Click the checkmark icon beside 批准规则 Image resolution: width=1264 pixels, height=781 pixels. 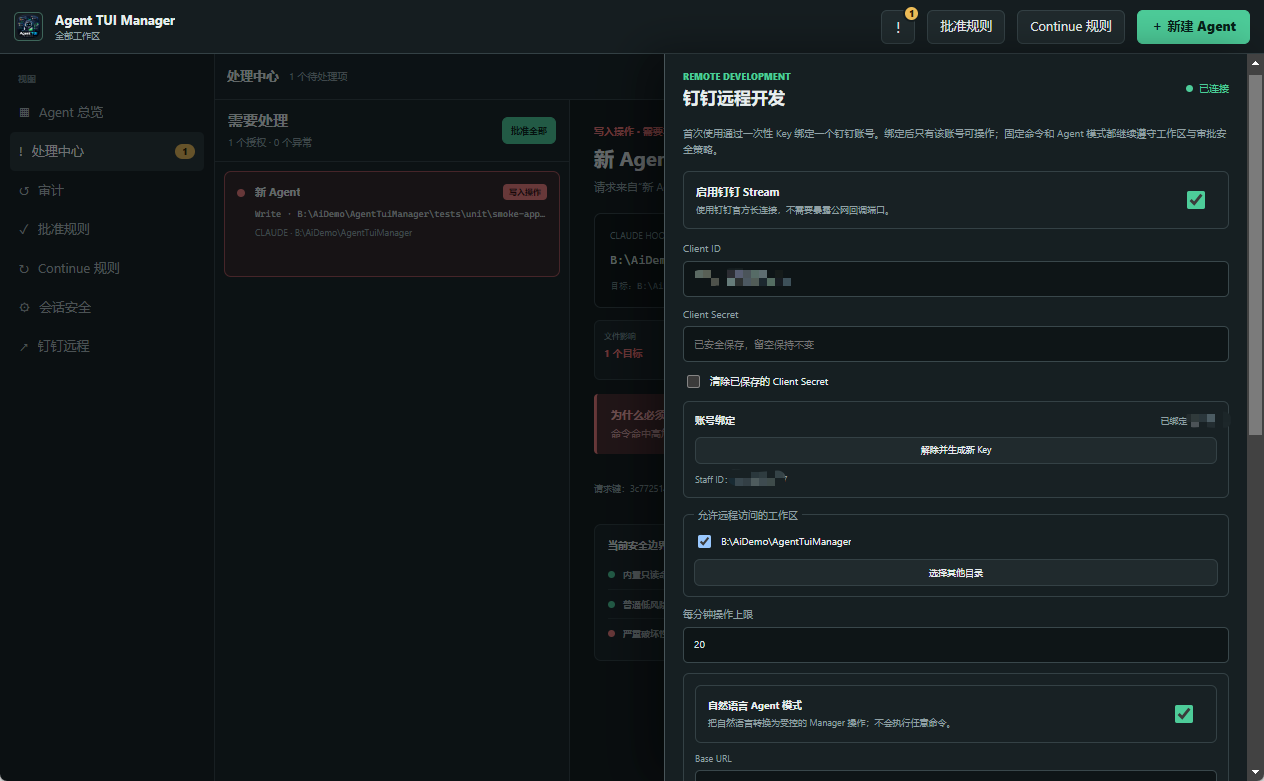click(x=24, y=229)
